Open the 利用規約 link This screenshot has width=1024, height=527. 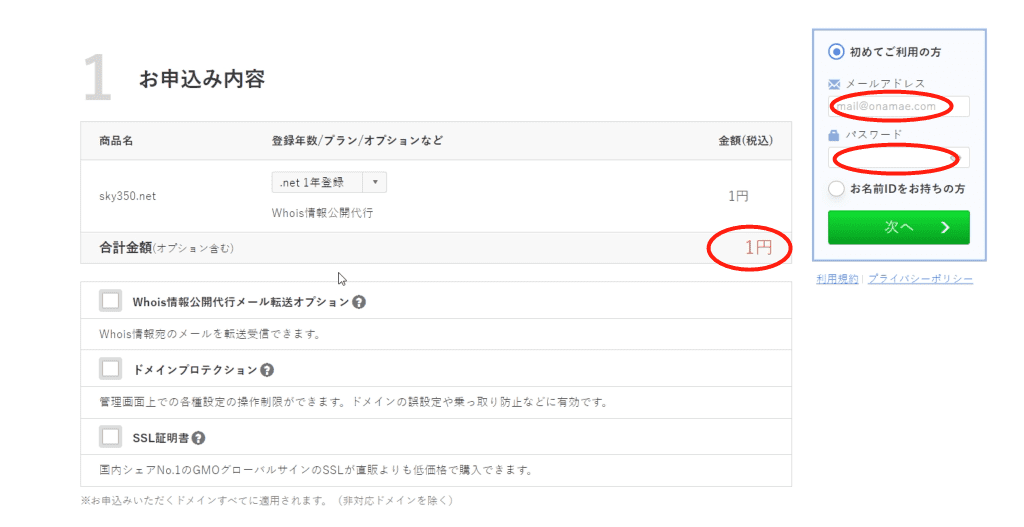[837, 279]
